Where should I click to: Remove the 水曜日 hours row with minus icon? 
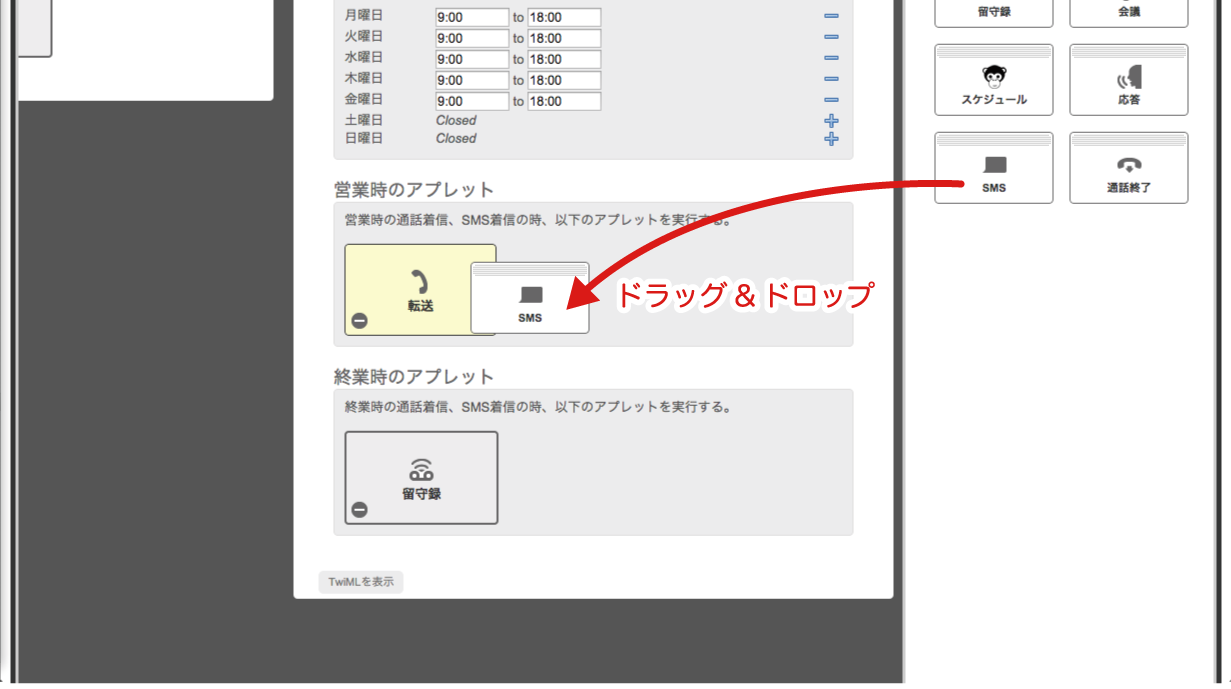pyautogui.click(x=831, y=59)
